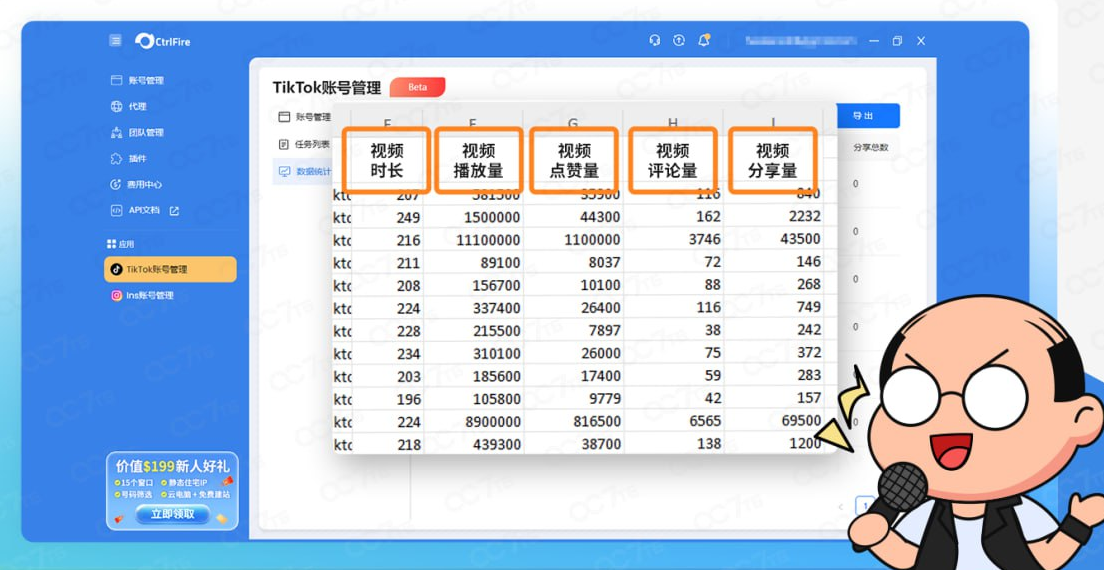1104x570 pixels.
Task: Open the blurred account name menu
Action: [803, 41]
